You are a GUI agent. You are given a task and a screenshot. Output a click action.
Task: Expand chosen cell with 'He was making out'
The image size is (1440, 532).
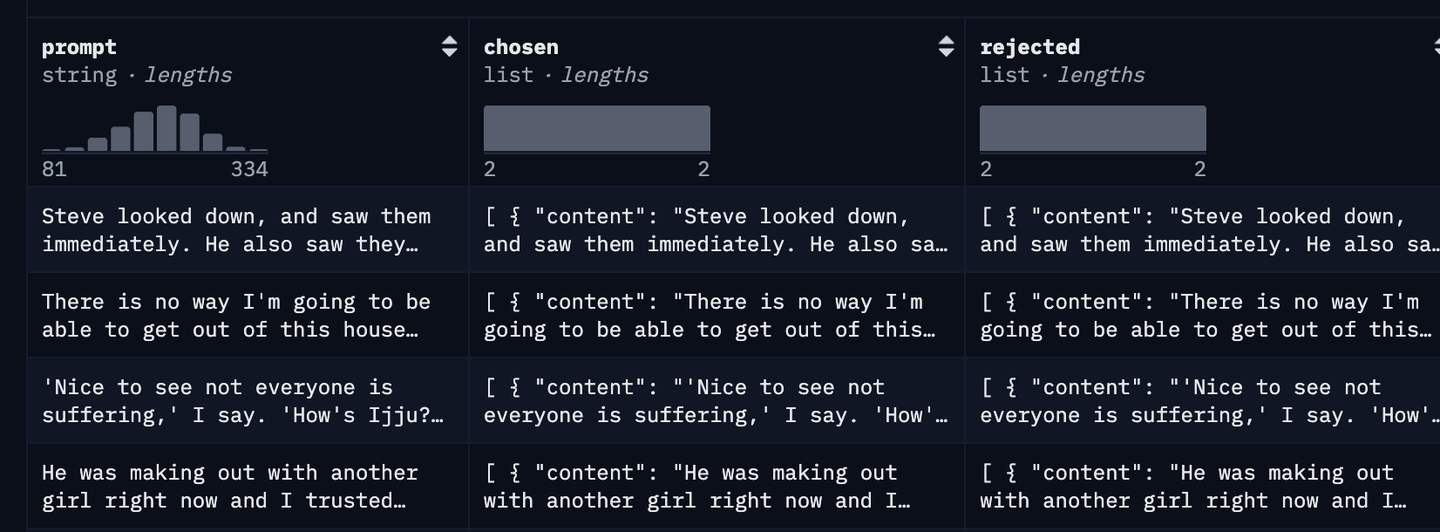717,486
